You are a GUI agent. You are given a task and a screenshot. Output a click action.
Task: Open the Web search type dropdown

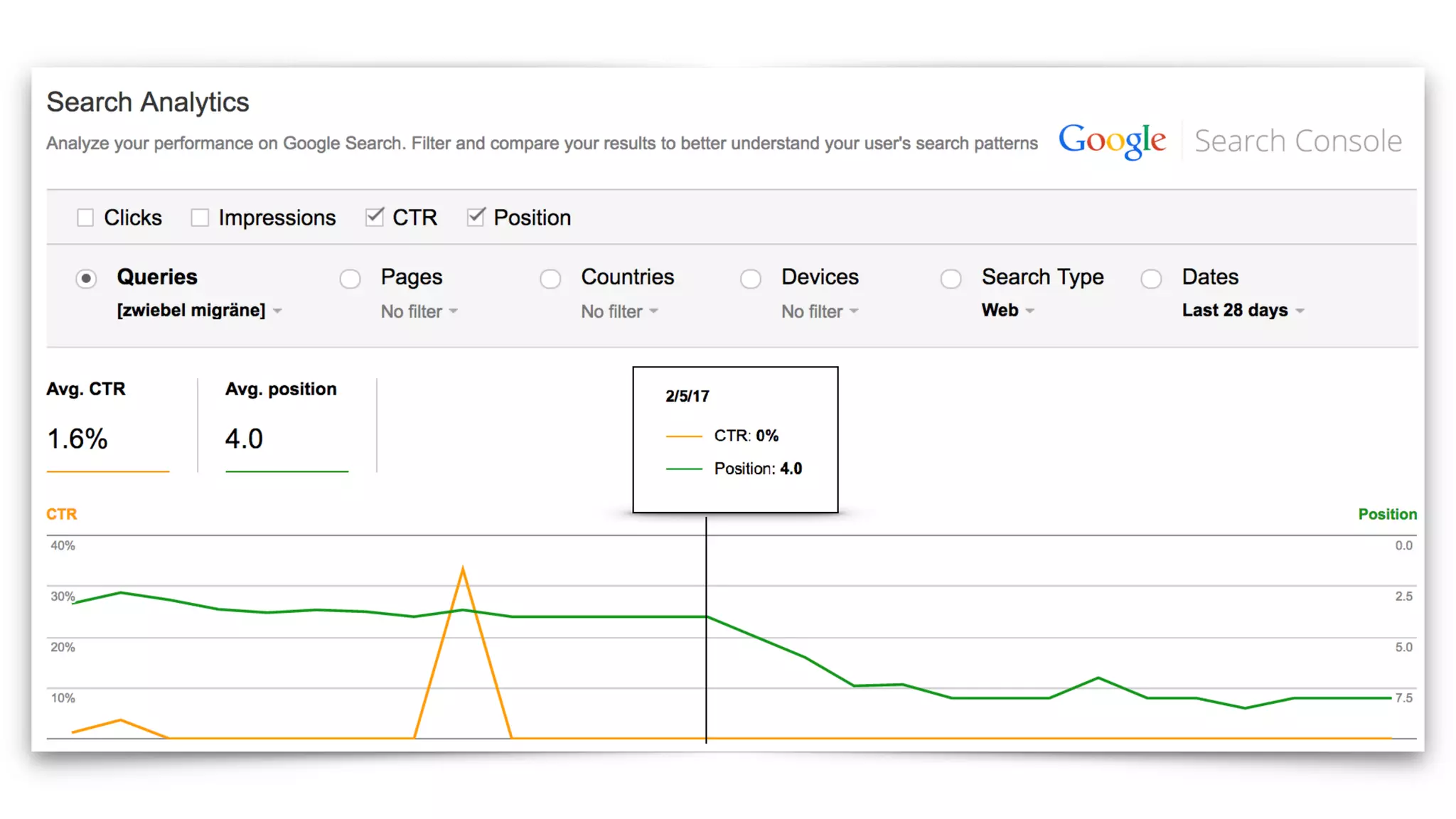1007,311
